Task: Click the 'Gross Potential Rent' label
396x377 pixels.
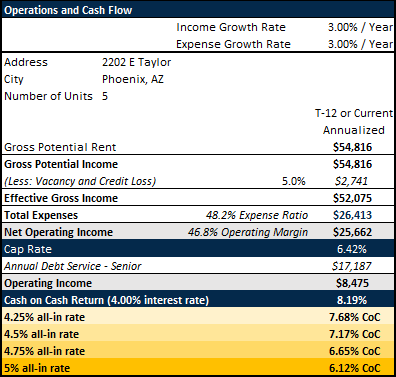Action: (60, 147)
